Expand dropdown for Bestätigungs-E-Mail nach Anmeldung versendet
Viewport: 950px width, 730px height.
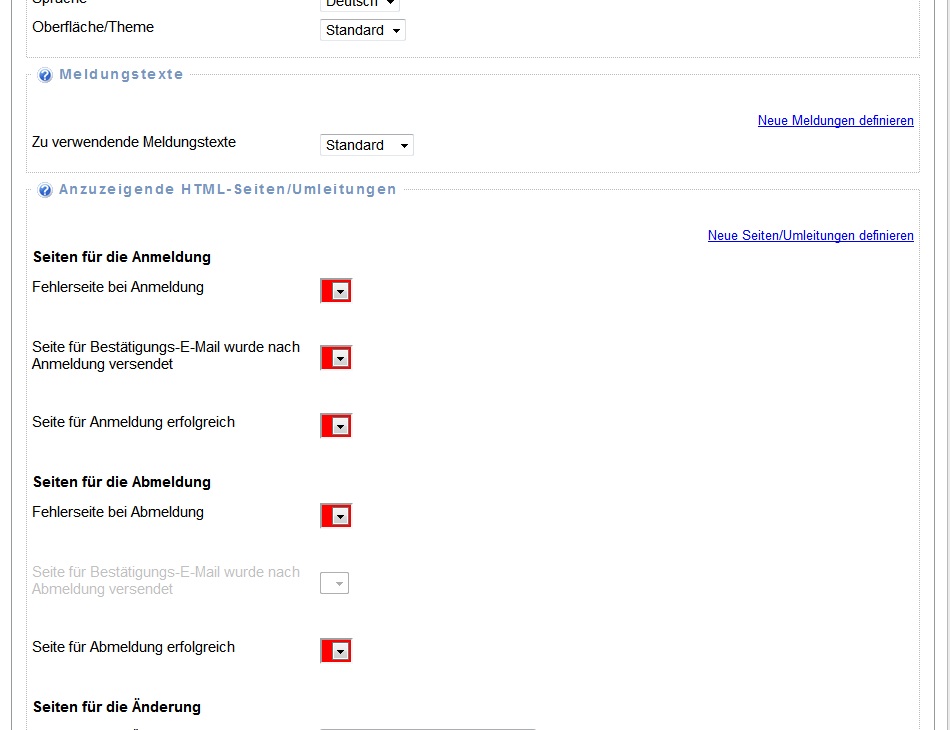click(x=337, y=358)
